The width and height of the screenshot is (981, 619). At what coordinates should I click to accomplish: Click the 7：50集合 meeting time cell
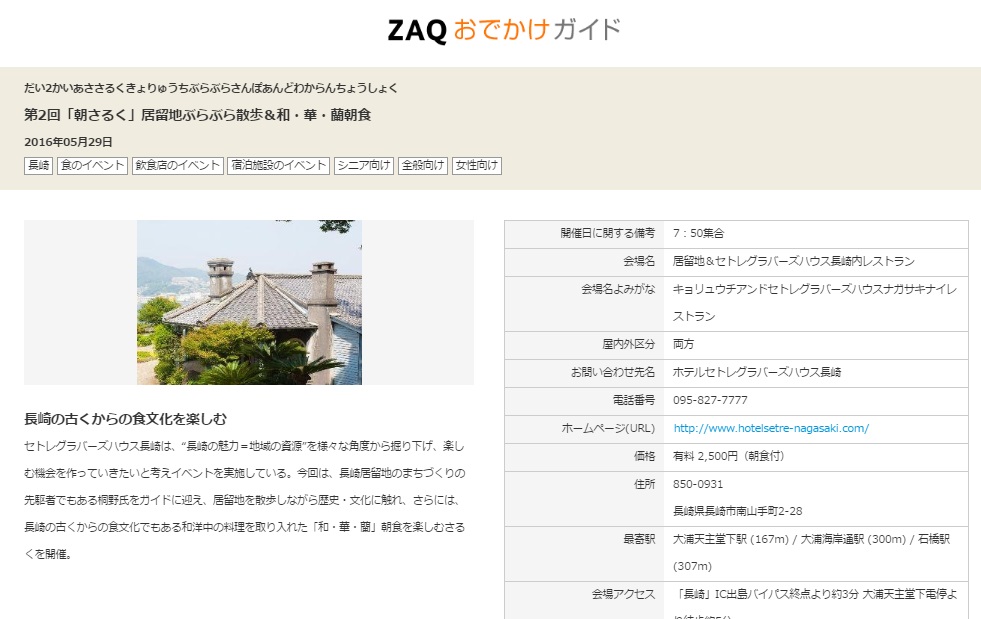click(698, 233)
